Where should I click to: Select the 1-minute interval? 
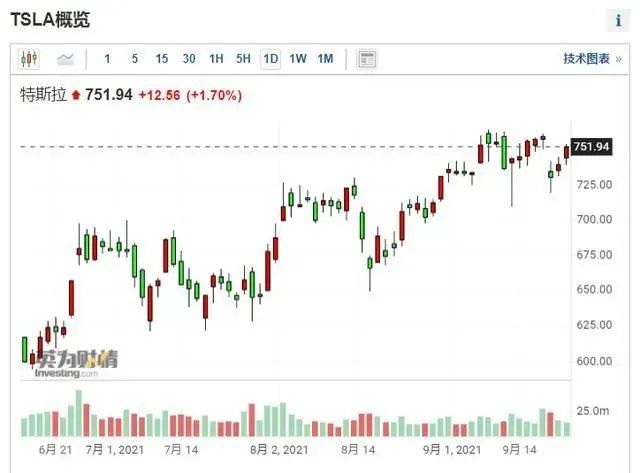coord(108,59)
